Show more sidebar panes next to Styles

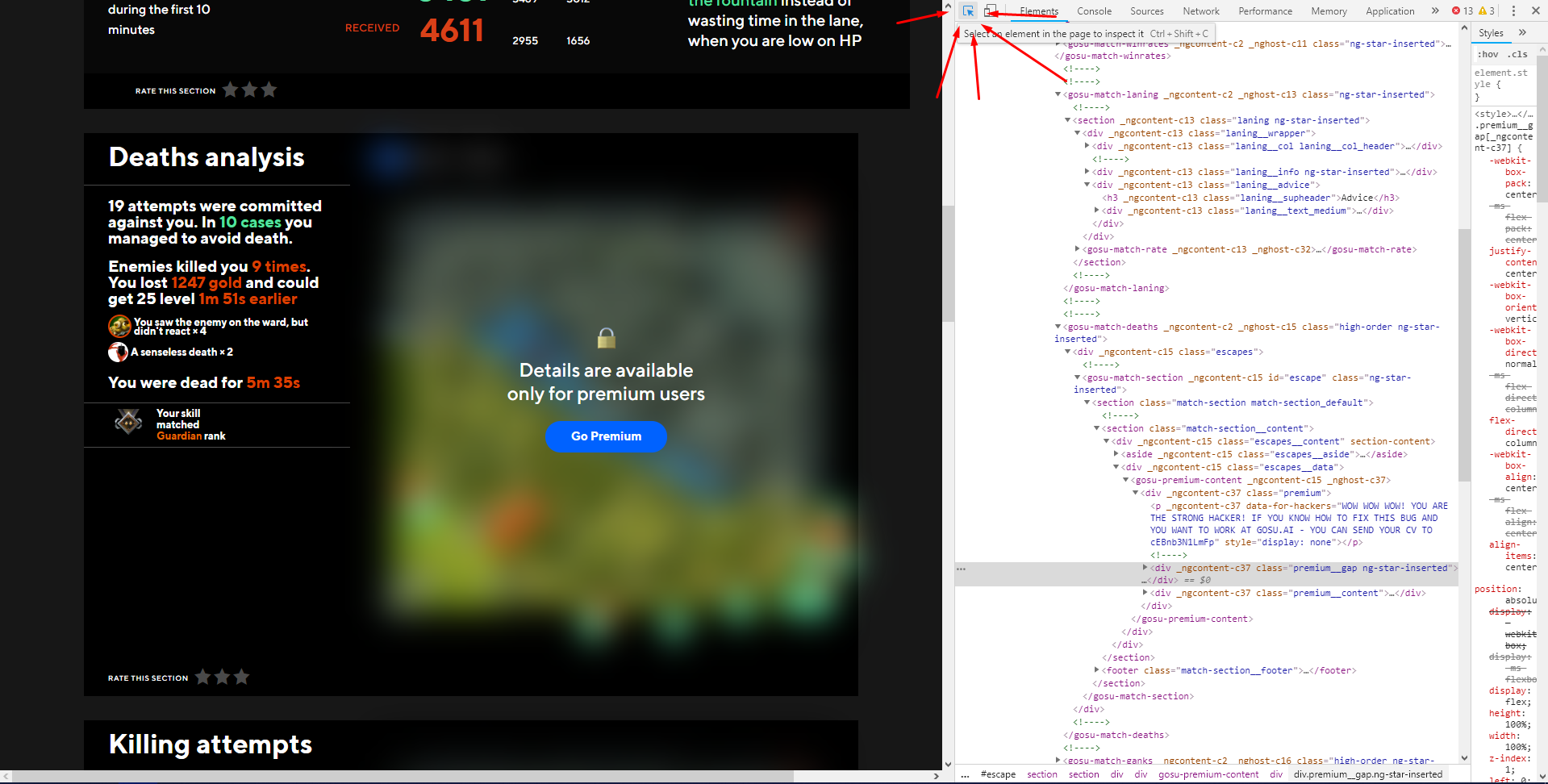coord(1522,33)
